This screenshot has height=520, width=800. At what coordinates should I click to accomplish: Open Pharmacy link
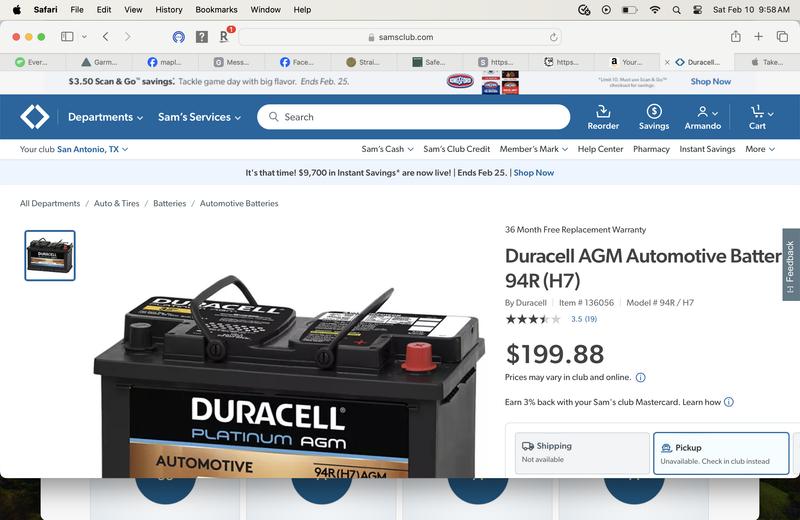pos(651,149)
